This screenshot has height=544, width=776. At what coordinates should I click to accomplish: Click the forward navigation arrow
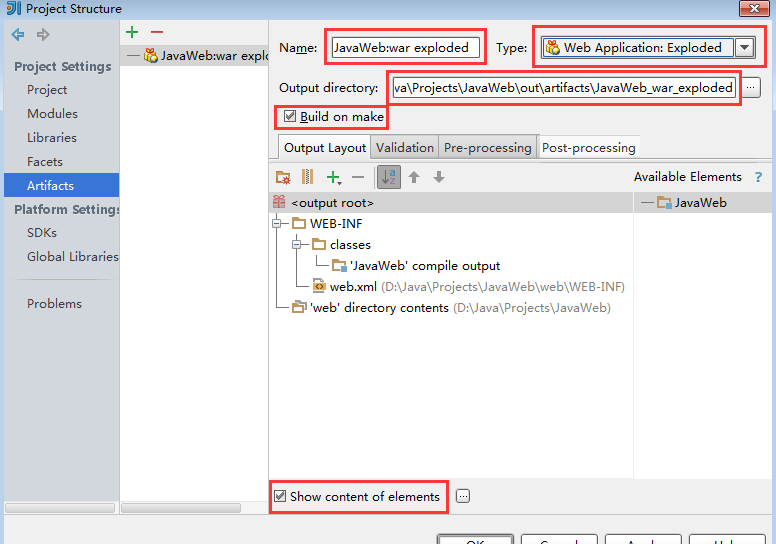(x=43, y=35)
